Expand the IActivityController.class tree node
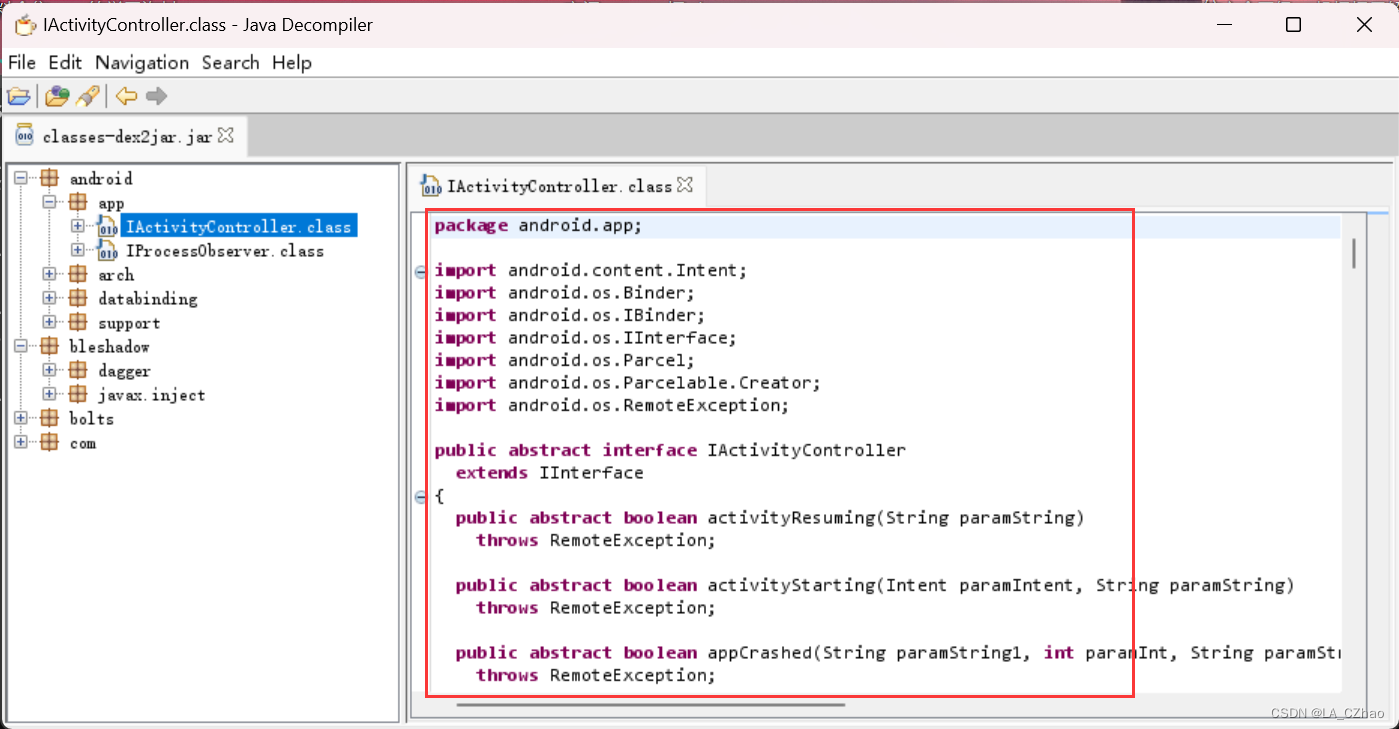Screen dimensions: 1399x729 tap(79, 226)
